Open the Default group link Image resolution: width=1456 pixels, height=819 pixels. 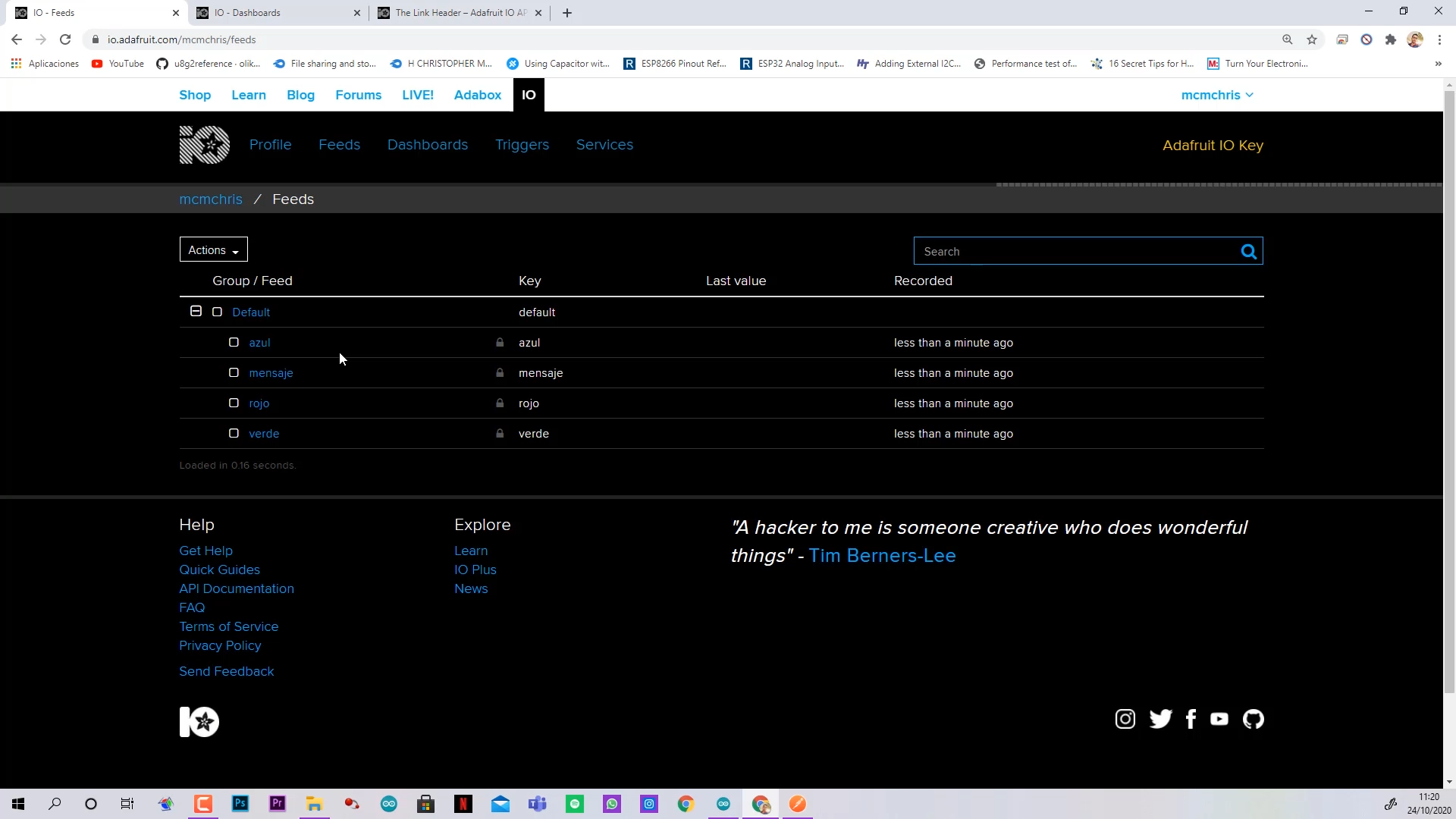pyautogui.click(x=251, y=312)
